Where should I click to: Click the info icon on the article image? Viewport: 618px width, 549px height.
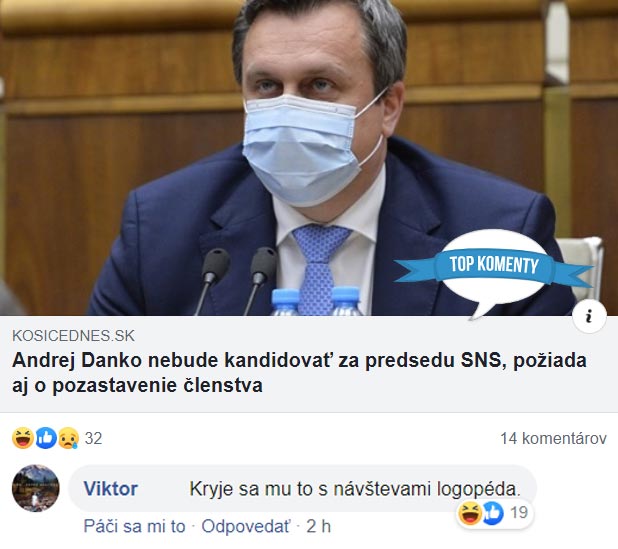(x=589, y=316)
